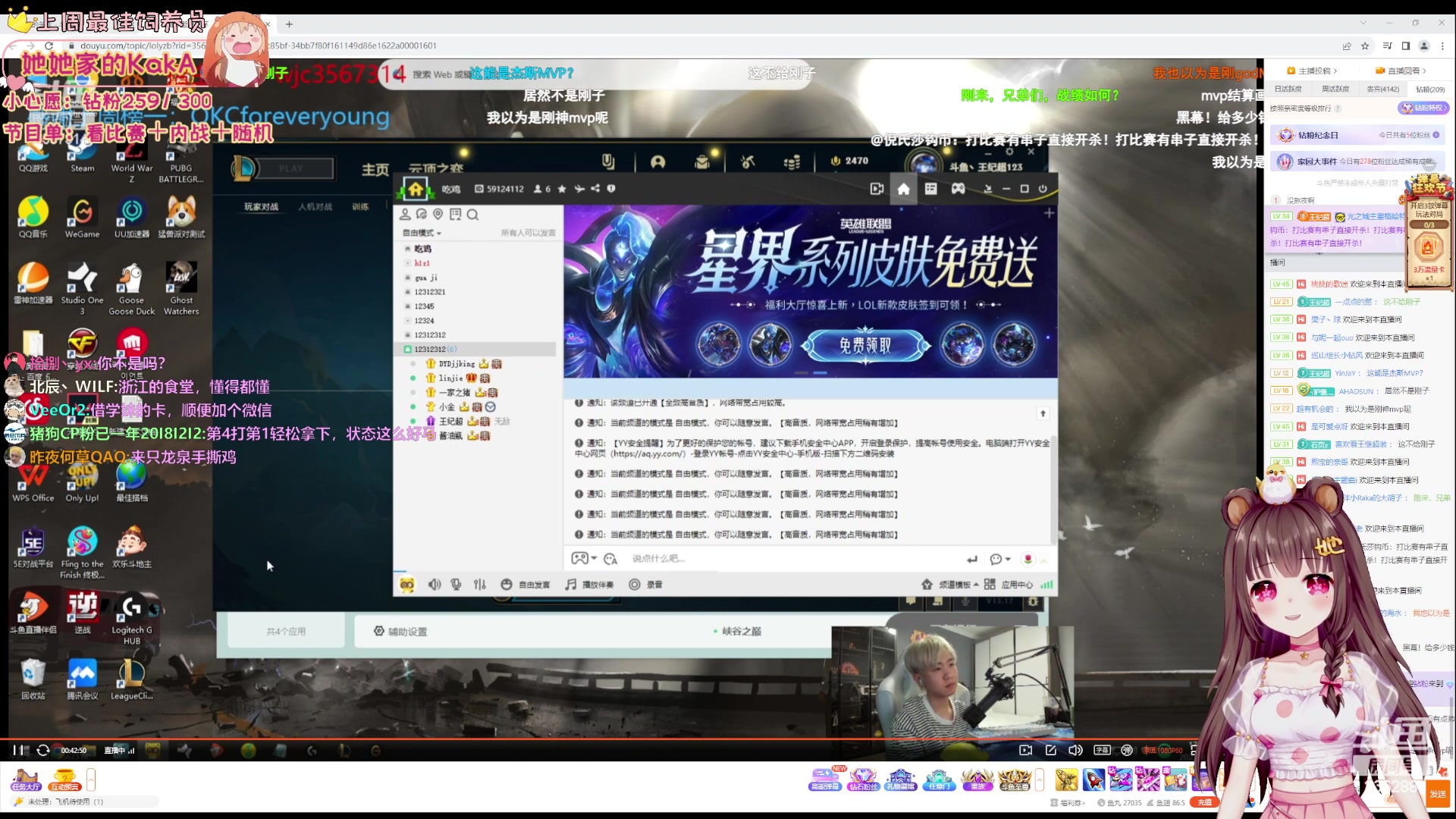This screenshot has height=819, width=1456.
Task: Click the favorite star in YY title bar
Action: click(562, 189)
